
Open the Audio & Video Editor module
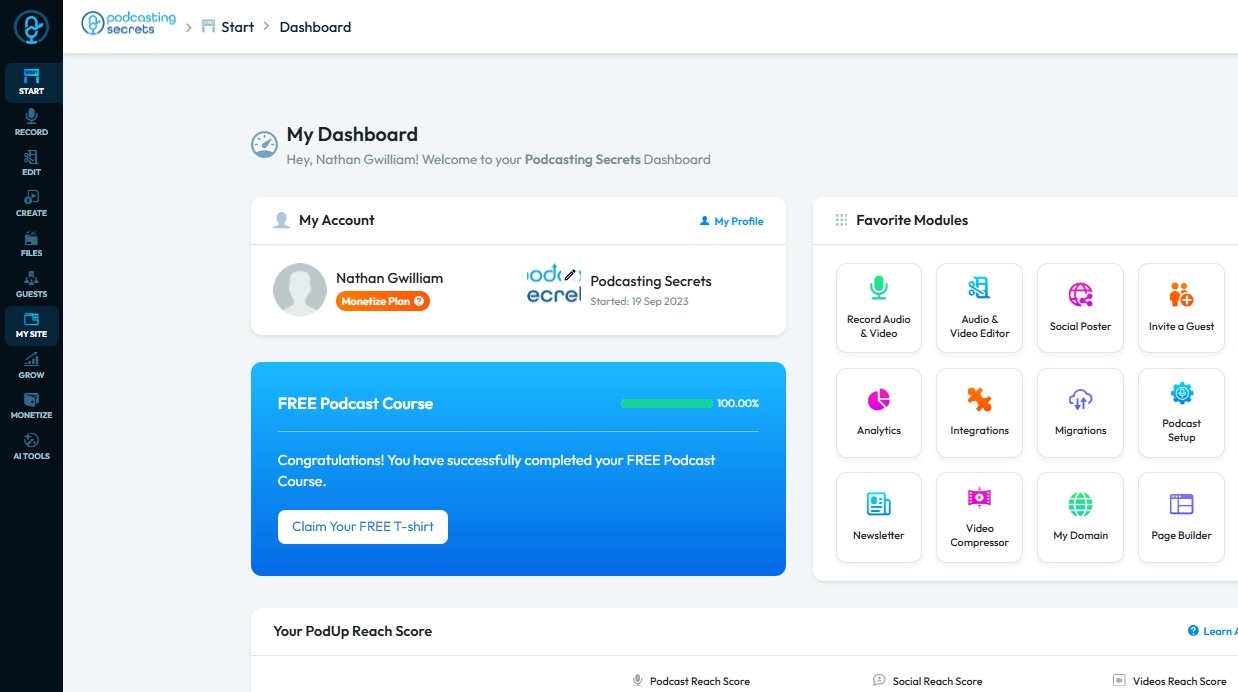pos(979,307)
